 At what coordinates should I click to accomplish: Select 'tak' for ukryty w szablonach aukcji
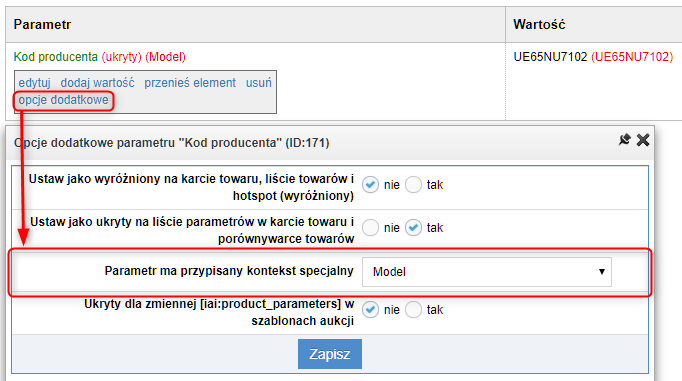[x=413, y=310]
